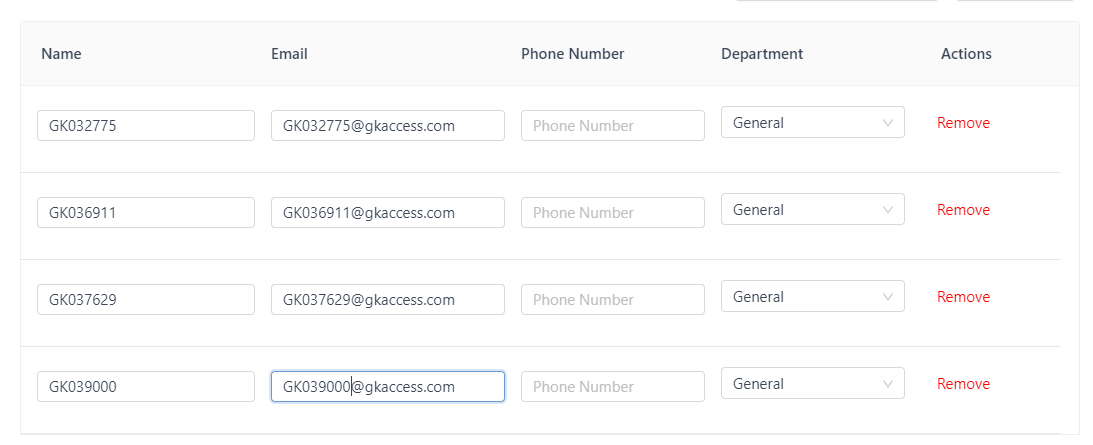This screenshot has width=1093, height=445.
Task: Click the email field GK039000@gkaccess.com
Action: click(387, 387)
